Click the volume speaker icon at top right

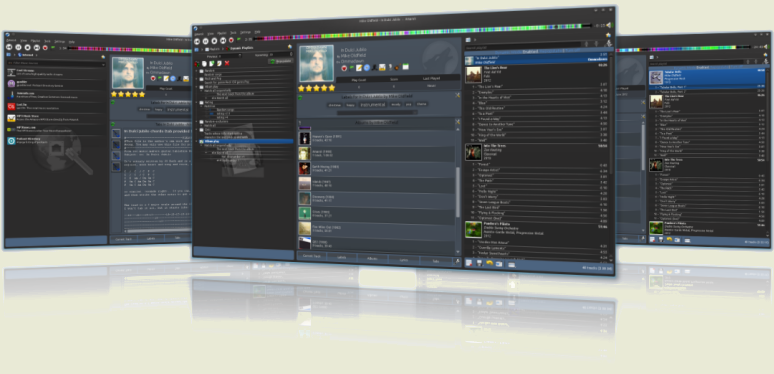pyautogui.click(x=608, y=25)
